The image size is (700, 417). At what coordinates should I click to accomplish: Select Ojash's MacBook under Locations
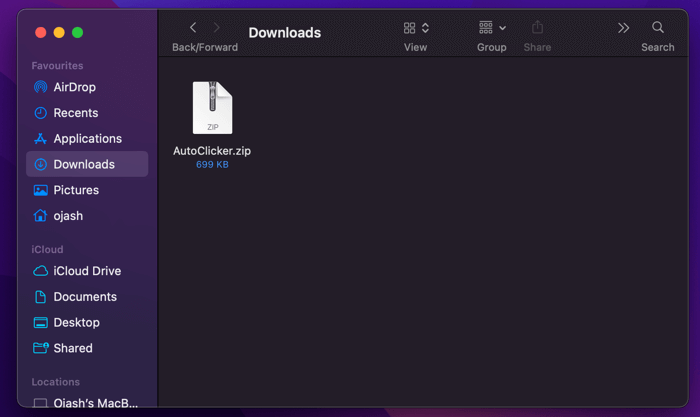pyautogui.click(x=87, y=402)
